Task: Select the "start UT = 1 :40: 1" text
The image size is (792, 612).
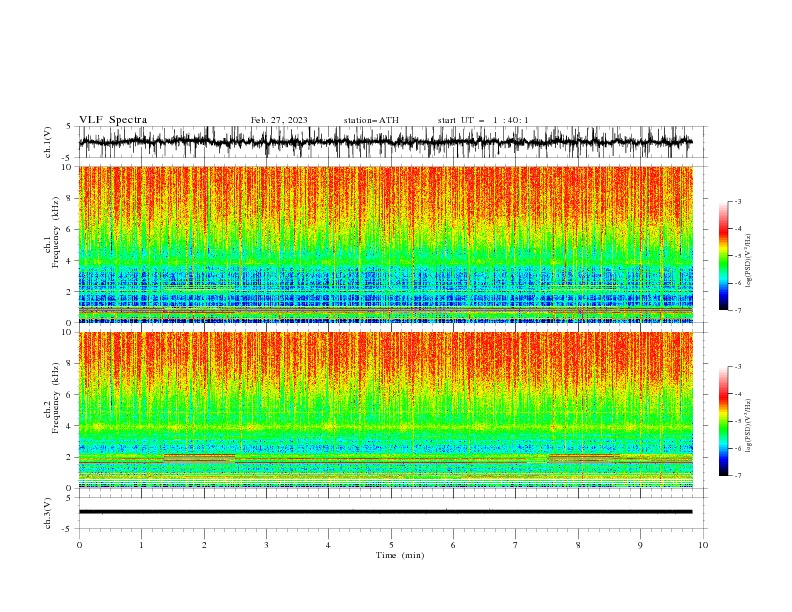Action: [483, 120]
